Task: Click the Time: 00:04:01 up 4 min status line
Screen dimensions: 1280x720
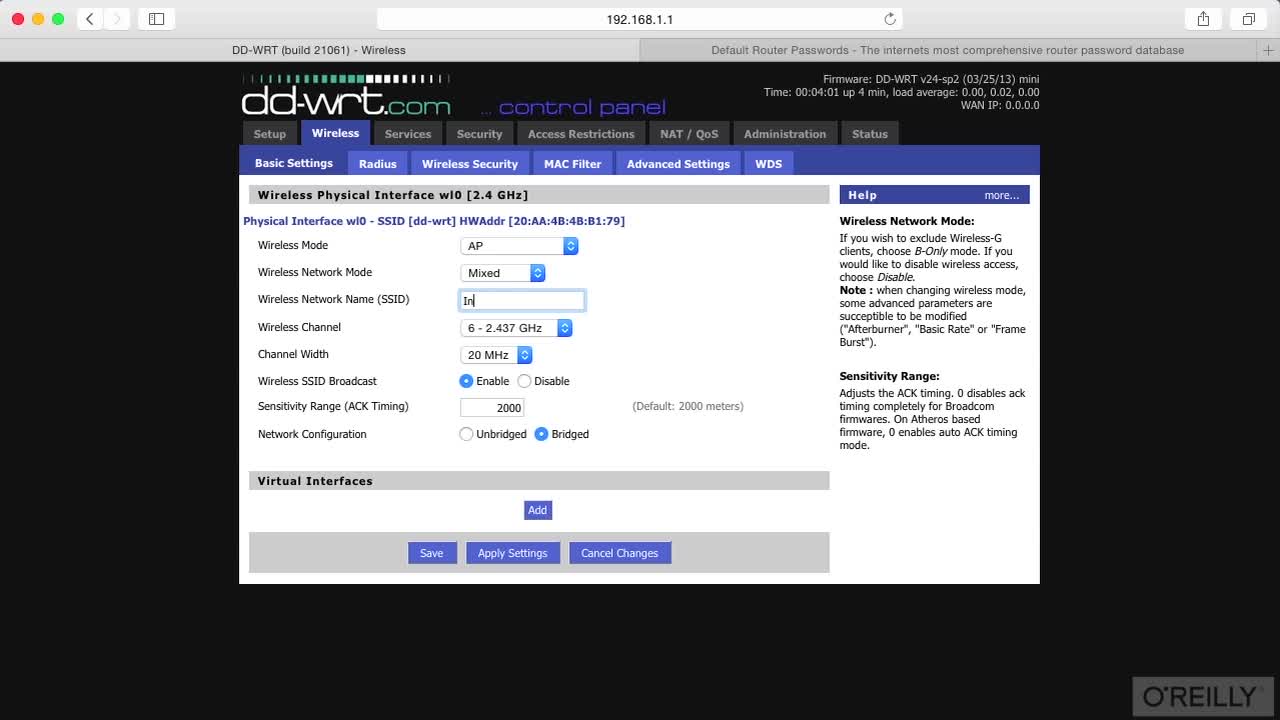Action: 901,92
